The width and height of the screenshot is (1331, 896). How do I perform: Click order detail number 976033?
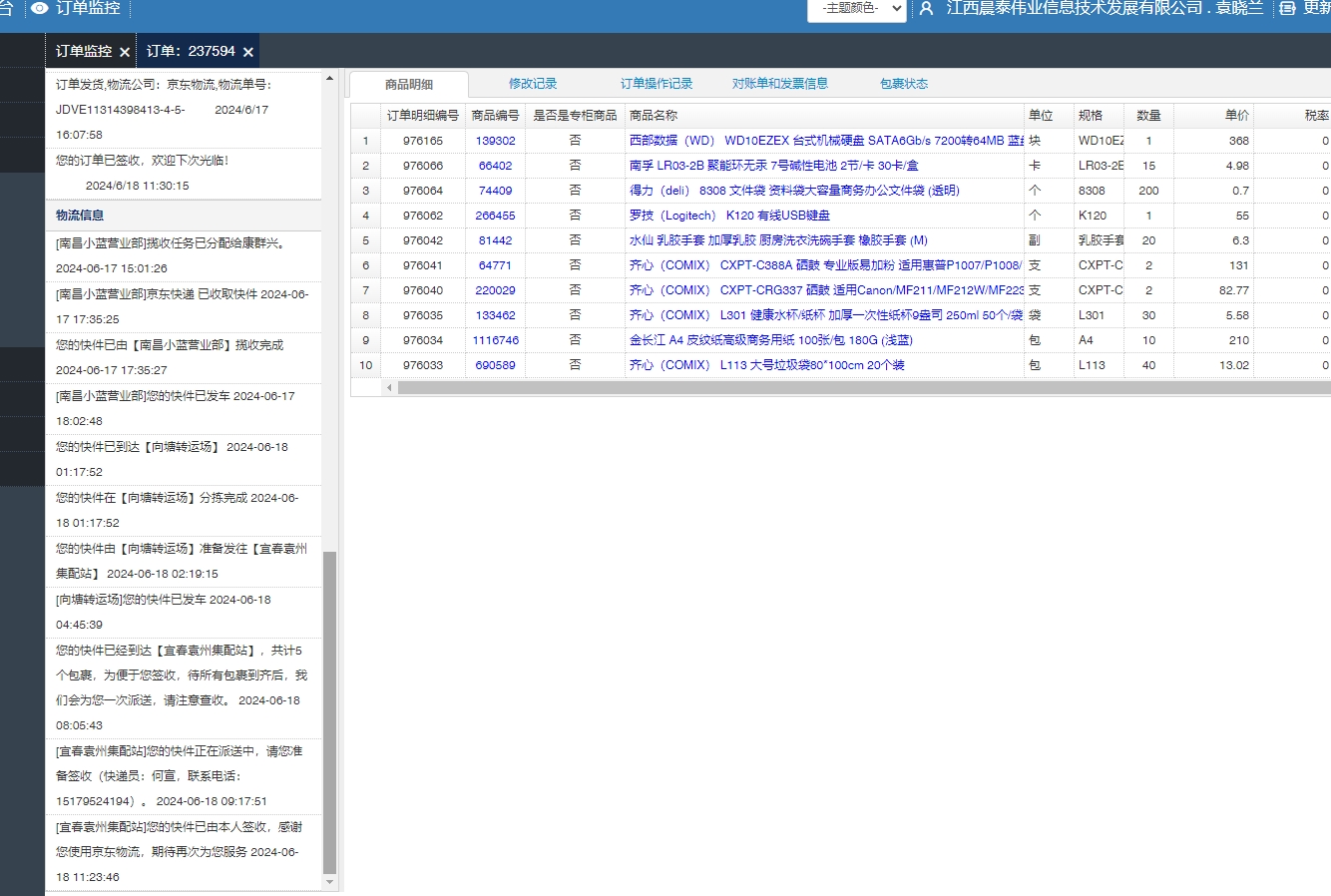423,365
